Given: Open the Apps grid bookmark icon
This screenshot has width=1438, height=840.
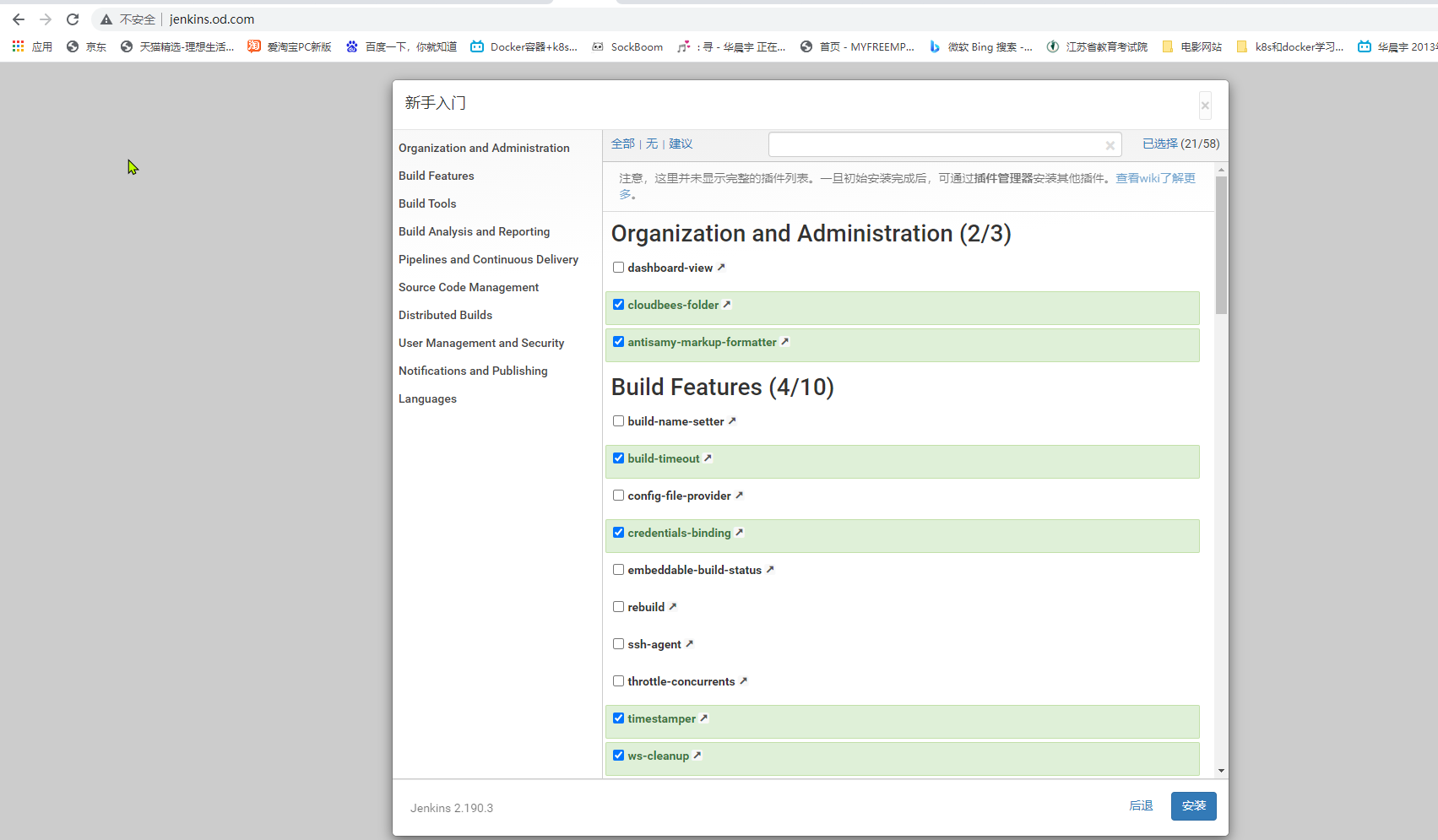Looking at the screenshot, I should [18, 46].
